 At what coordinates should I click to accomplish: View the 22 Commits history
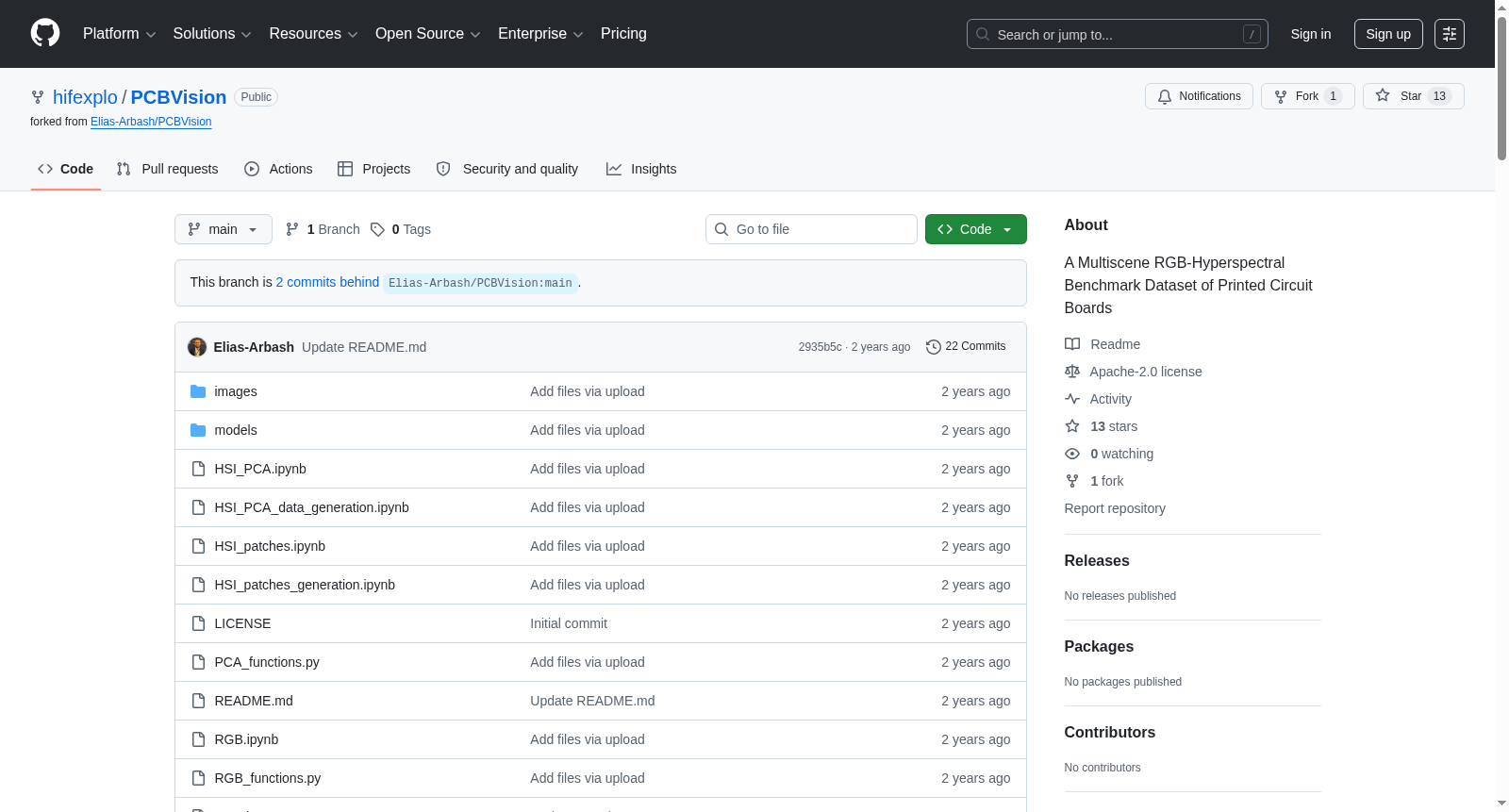966,346
